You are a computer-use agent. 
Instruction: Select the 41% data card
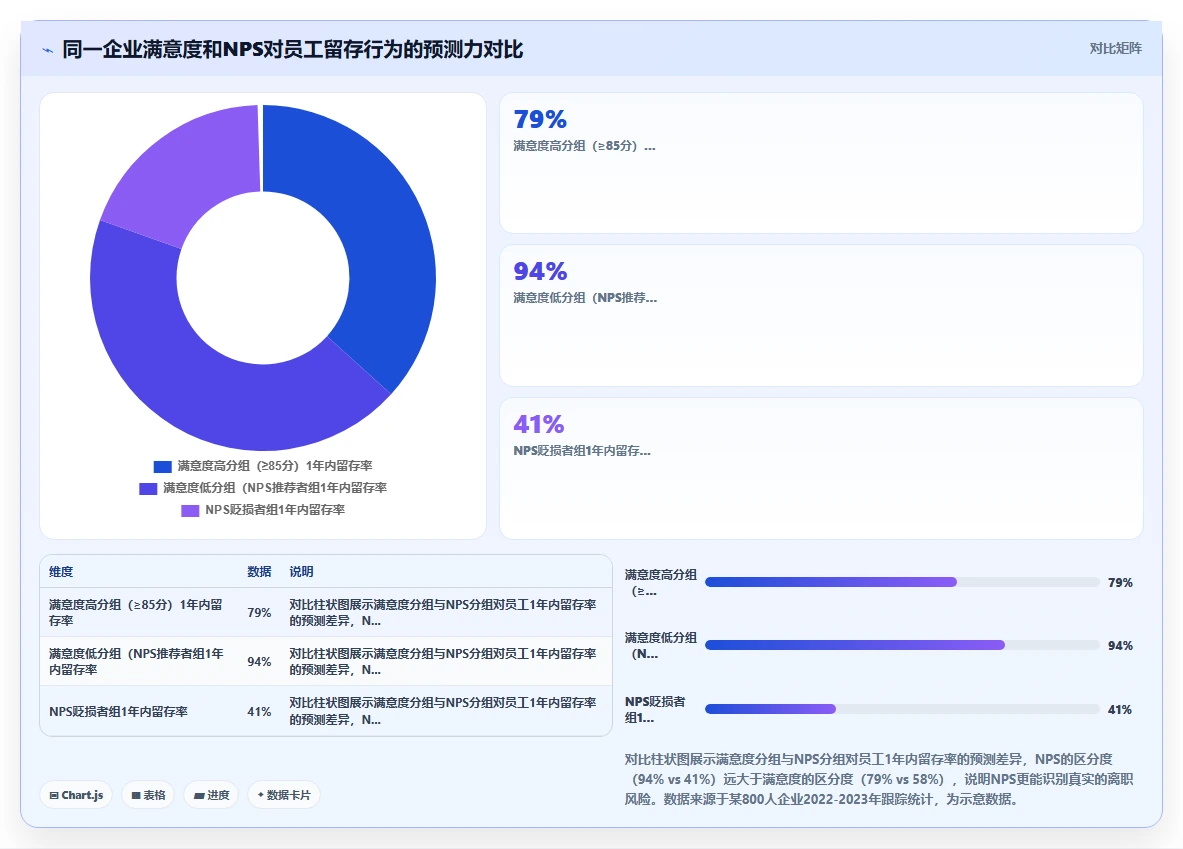tap(821, 468)
